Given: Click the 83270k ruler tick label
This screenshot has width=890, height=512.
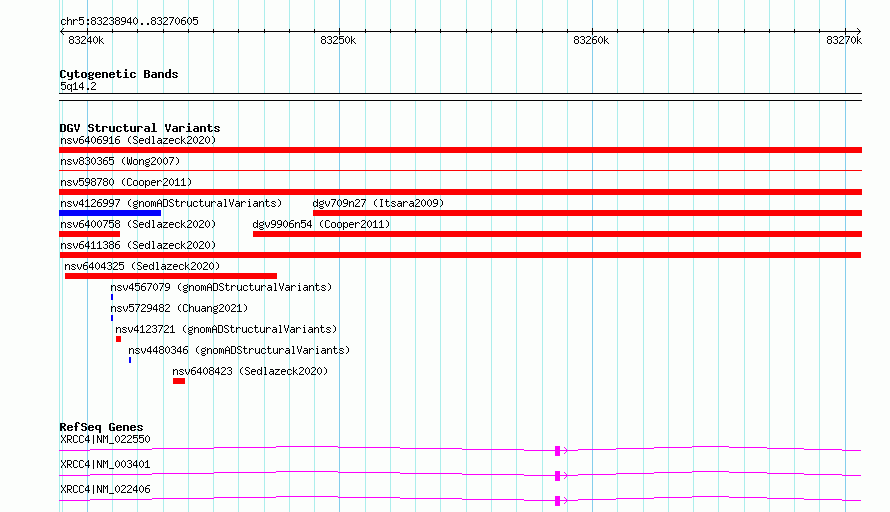Looking at the screenshot, I should (x=844, y=40).
